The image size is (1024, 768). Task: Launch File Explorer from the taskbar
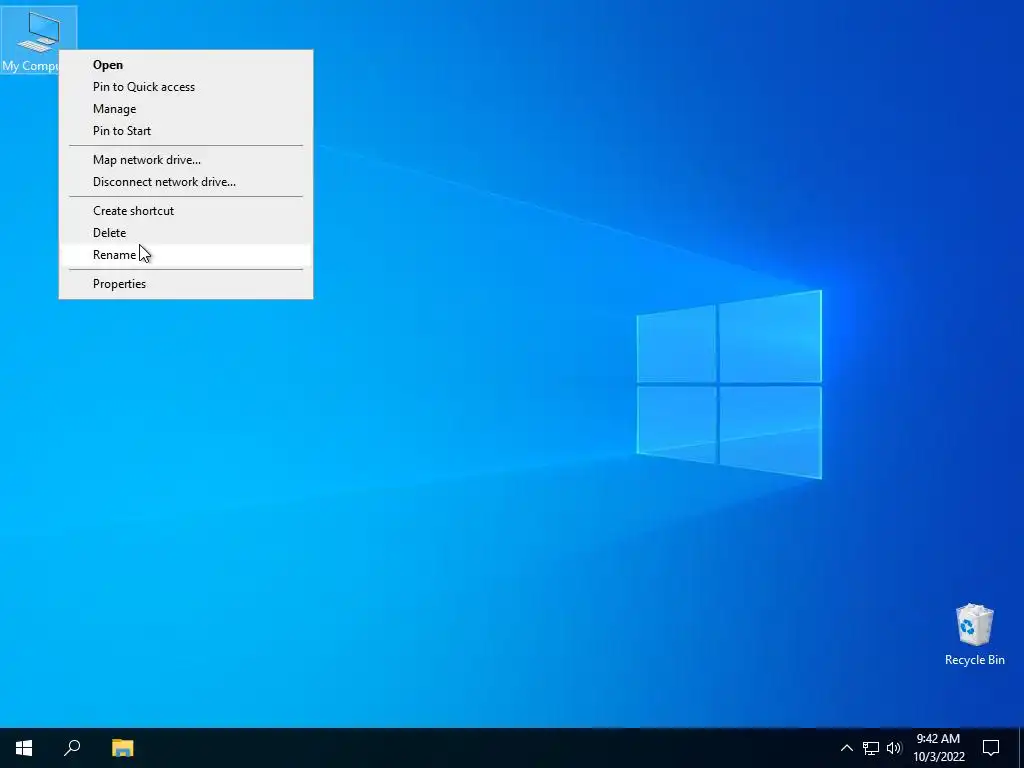pyautogui.click(x=122, y=748)
